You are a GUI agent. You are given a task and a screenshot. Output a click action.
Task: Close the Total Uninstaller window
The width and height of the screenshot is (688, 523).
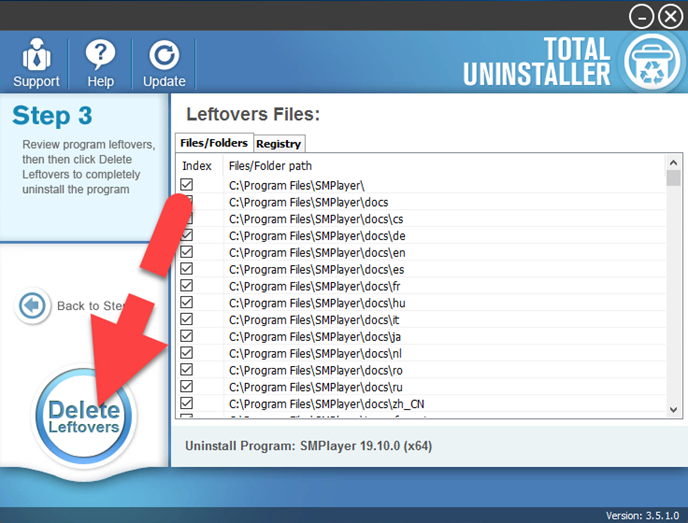671,17
